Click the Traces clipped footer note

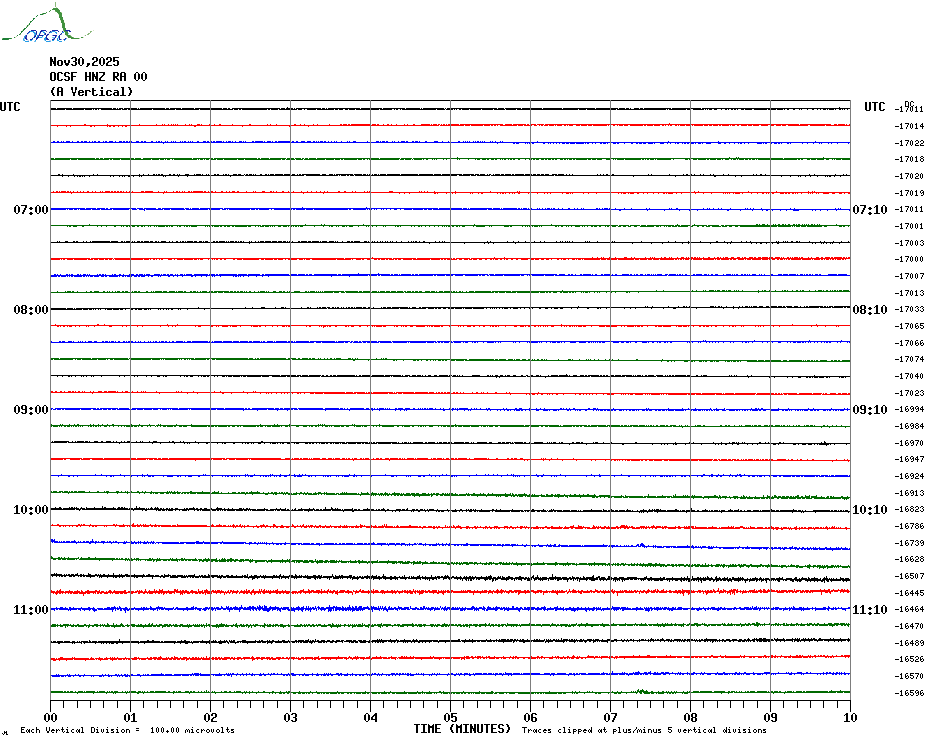click(644, 731)
